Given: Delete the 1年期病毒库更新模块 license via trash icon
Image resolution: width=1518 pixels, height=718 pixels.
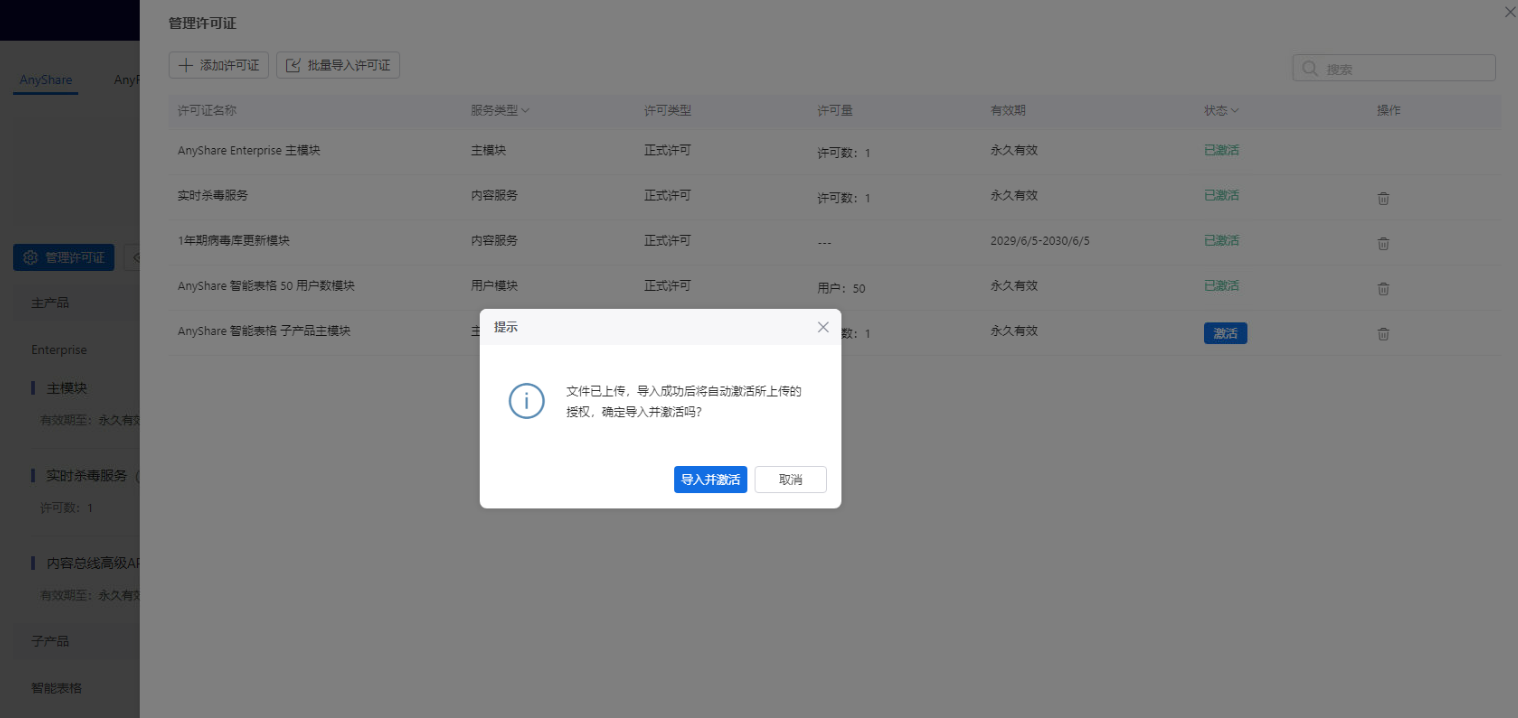Looking at the screenshot, I should coord(1383,243).
